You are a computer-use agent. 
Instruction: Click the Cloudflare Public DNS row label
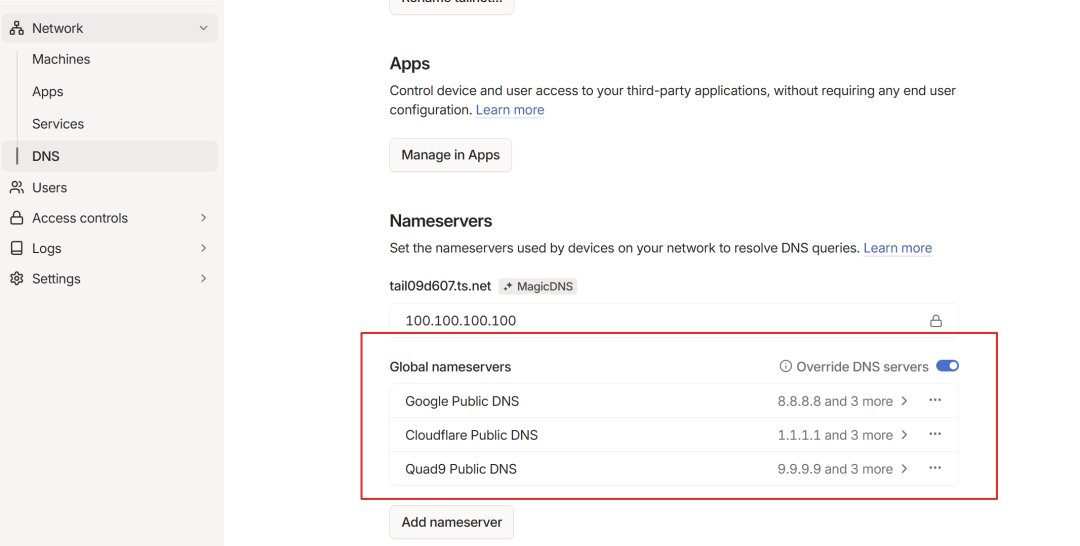[471, 434]
